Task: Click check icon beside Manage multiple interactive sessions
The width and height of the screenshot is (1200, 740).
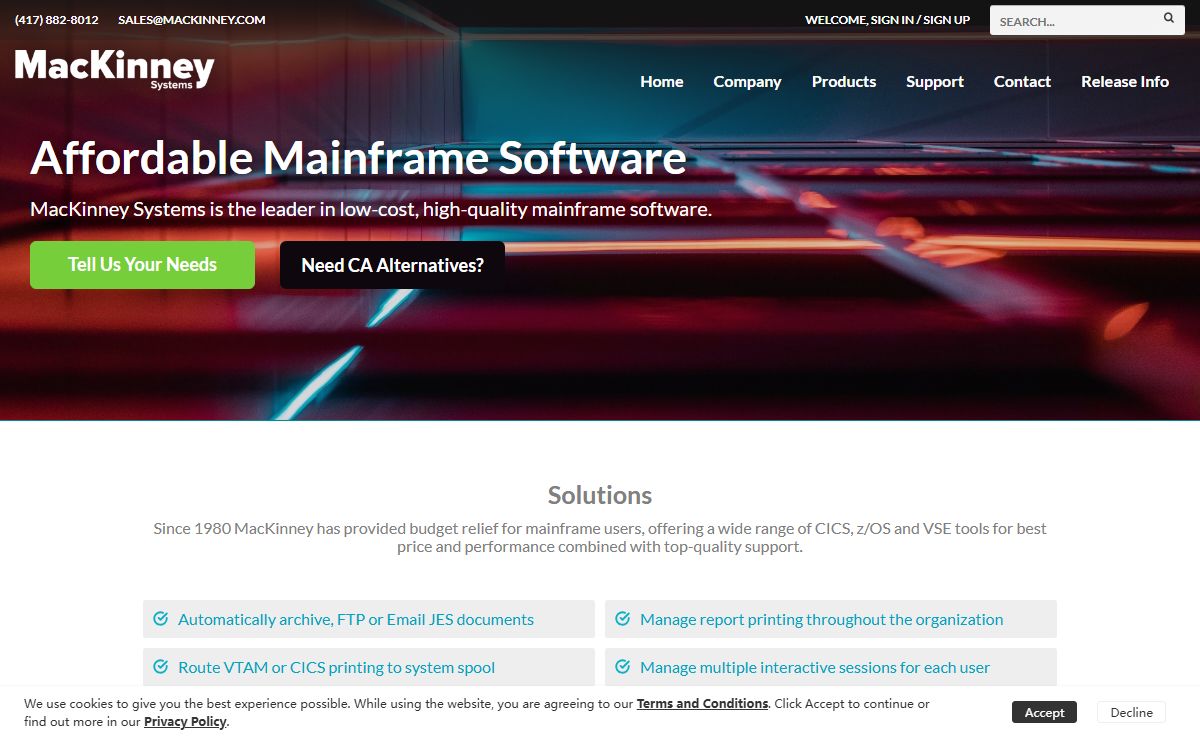Action: point(622,667)
